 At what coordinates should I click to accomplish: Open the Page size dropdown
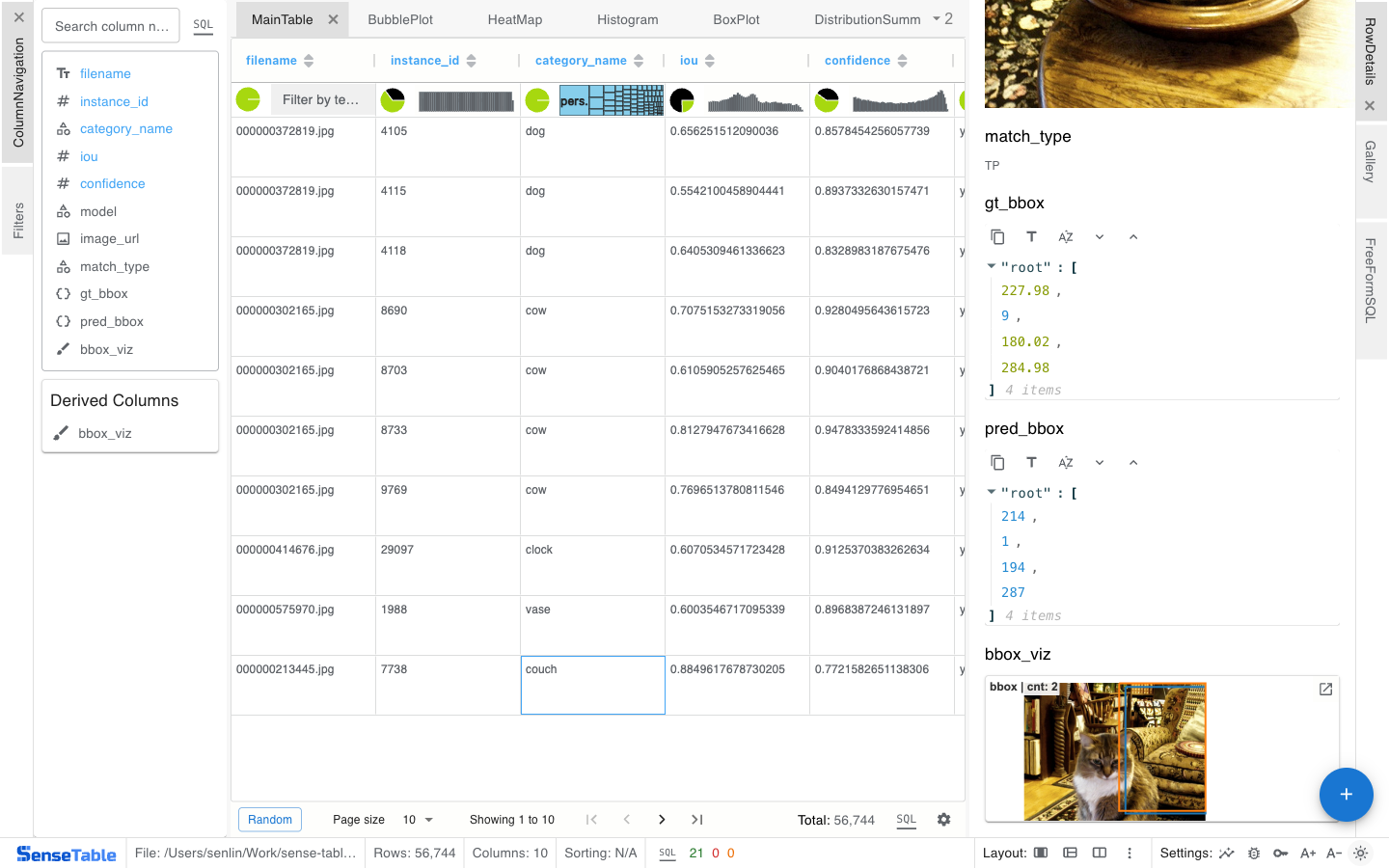pyautogui.click(x=418, y=820)
